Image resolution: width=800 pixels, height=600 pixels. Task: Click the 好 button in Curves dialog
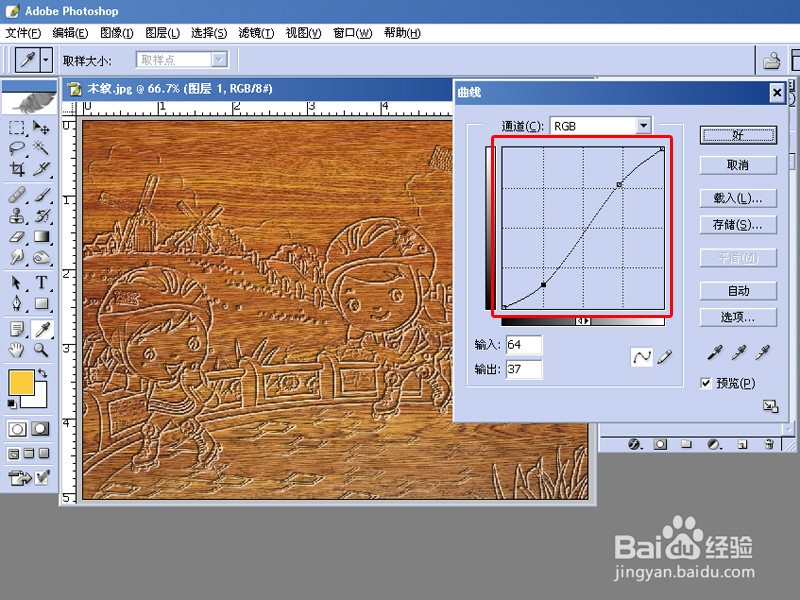tap(738, 135)
